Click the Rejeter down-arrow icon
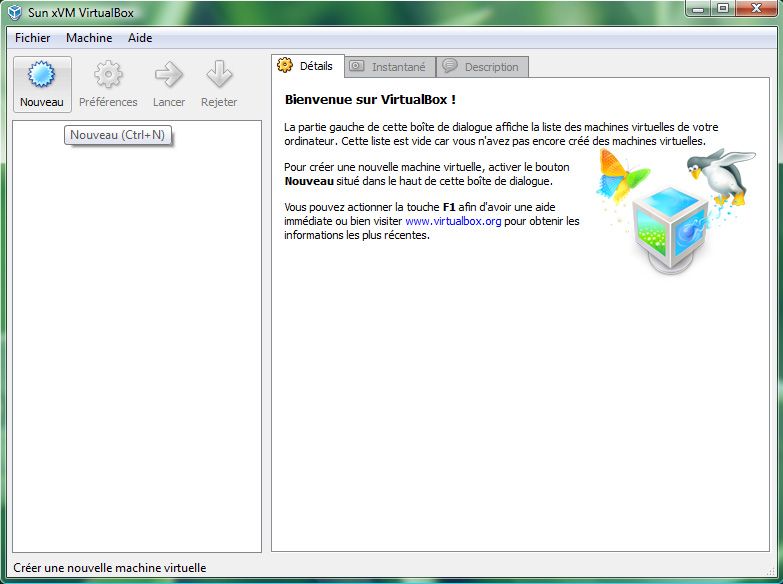This screenshot has width=783, height=584. click(x=219, y=74)
